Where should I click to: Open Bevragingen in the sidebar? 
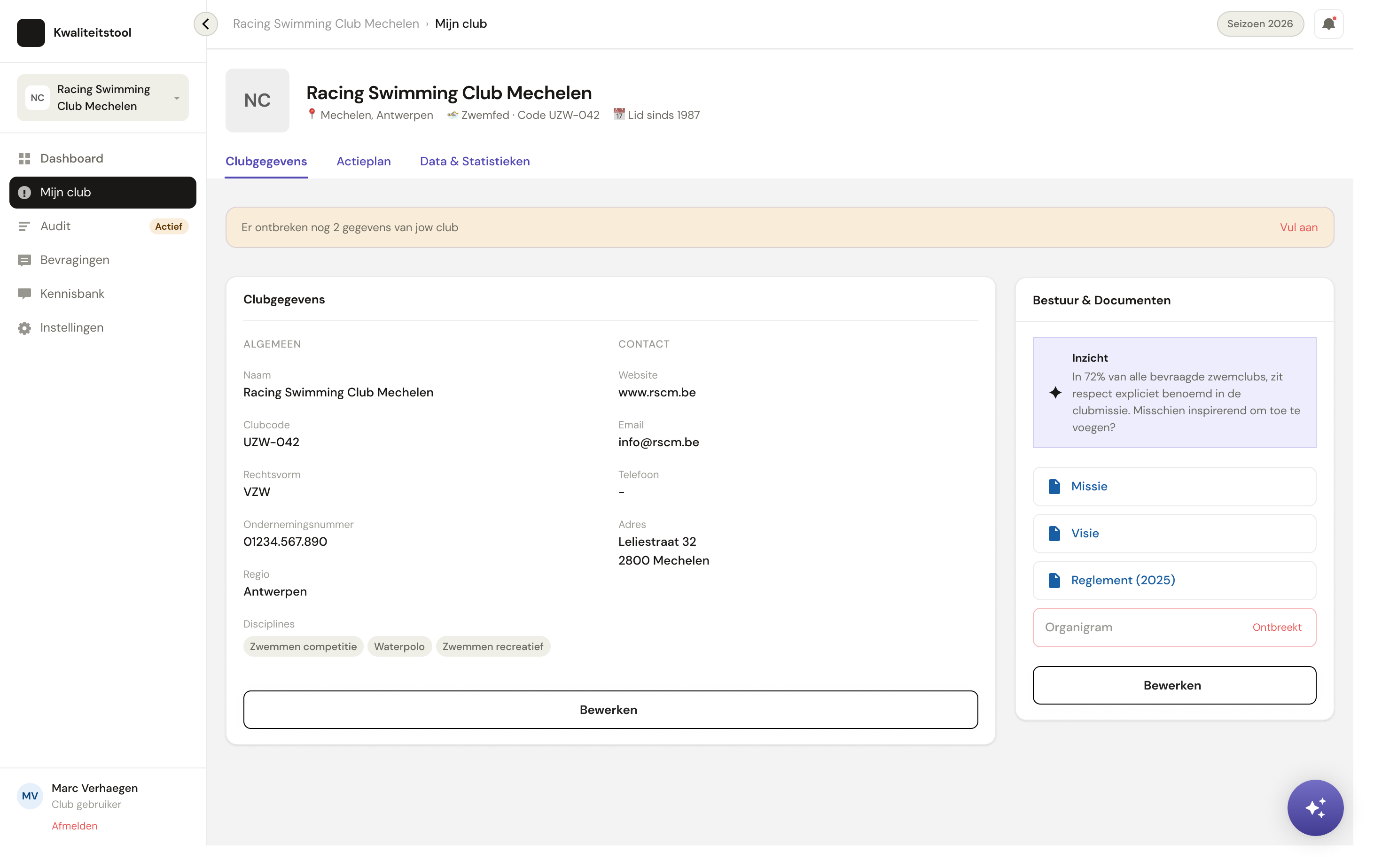click(103, 261)
